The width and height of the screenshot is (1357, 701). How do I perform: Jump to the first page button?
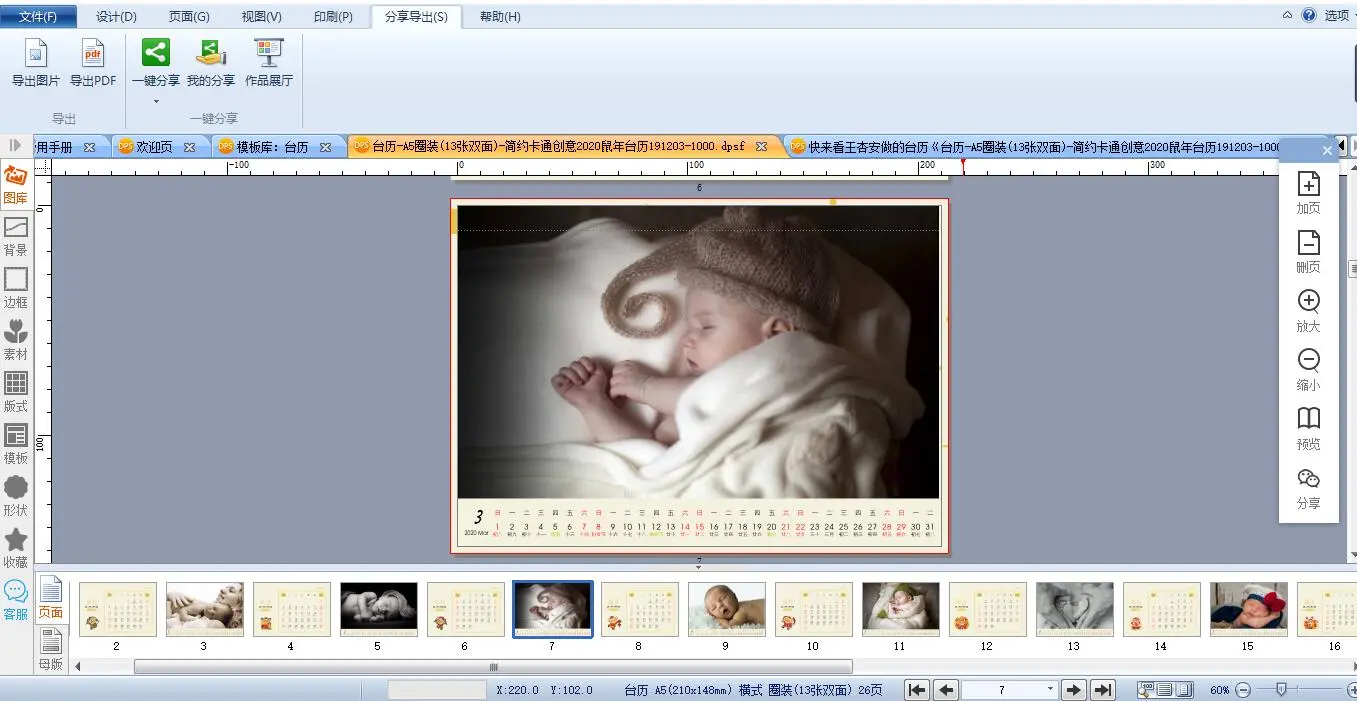[917, 690]
